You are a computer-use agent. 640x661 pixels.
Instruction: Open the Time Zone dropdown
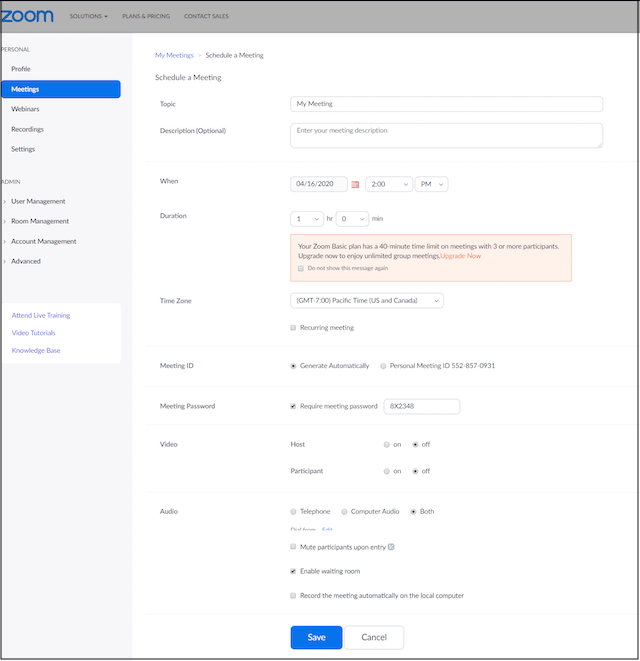click(x=366, y=300)
